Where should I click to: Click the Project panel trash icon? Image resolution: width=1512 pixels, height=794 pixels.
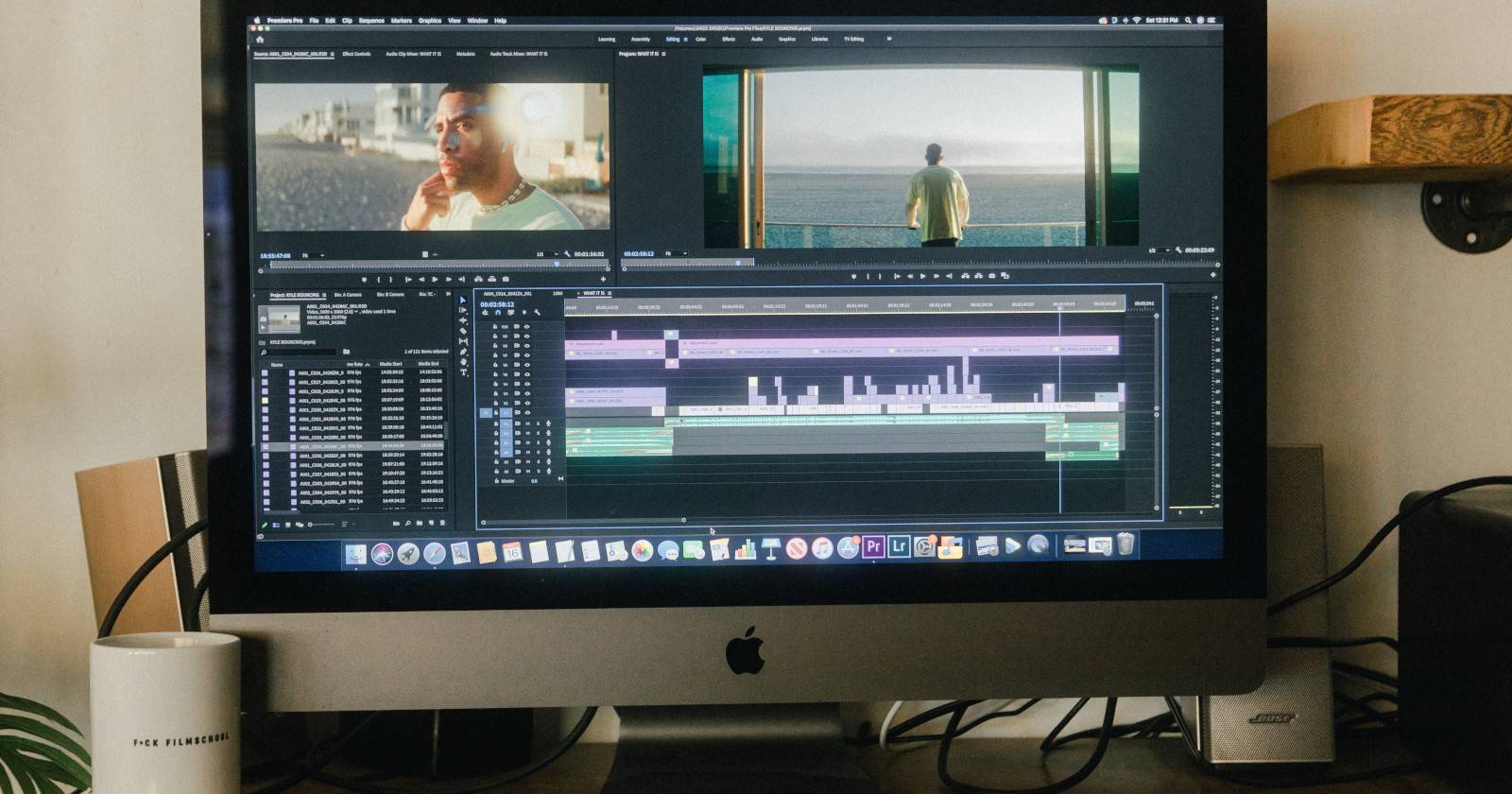coord(441,523)
